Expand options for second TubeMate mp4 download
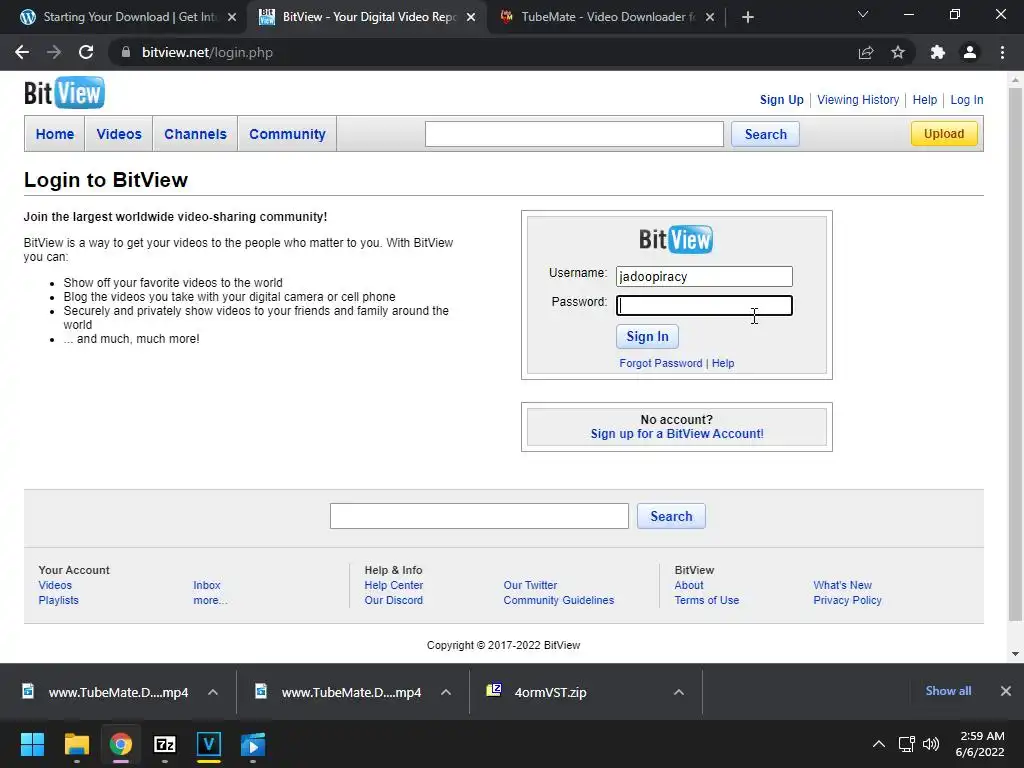Viewport: 1024px width, 768px height. coord(446,692)
